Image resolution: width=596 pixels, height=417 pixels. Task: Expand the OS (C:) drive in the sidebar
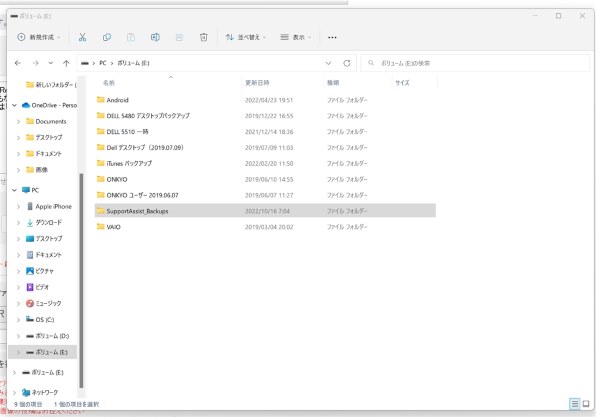(x=19, y=320)
